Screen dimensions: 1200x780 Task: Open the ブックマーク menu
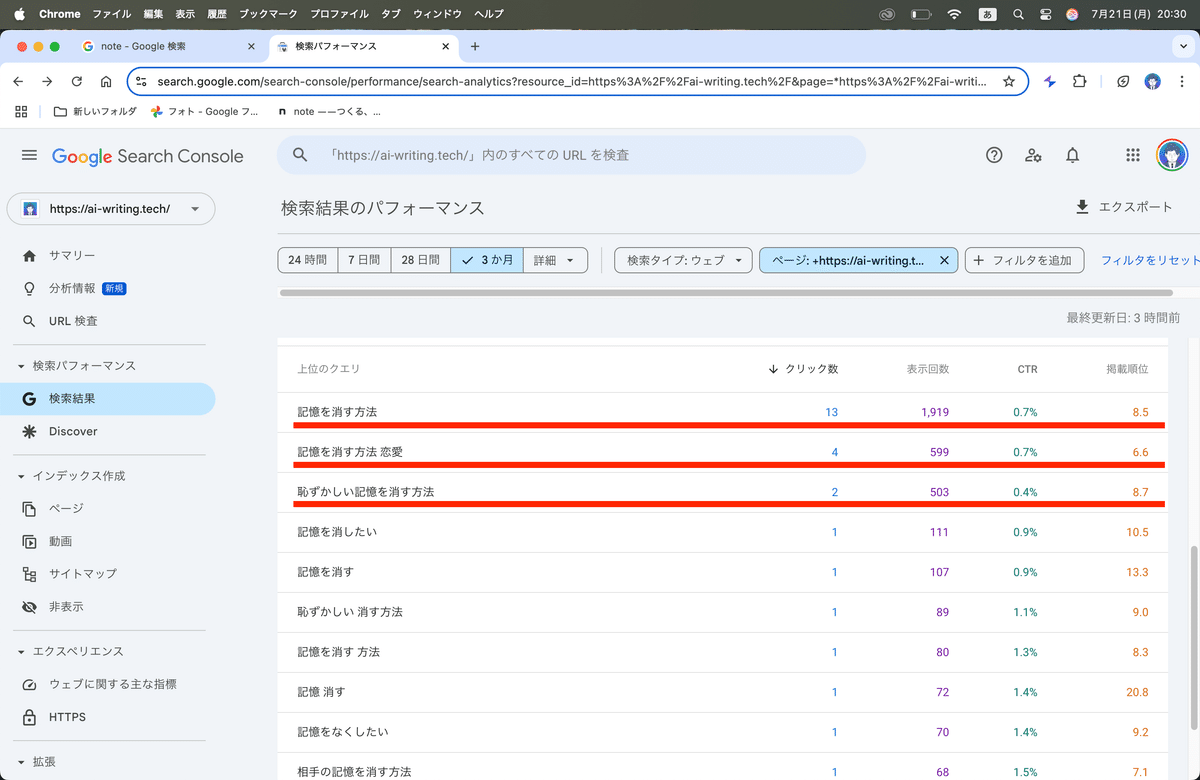(x=268, y=14)
